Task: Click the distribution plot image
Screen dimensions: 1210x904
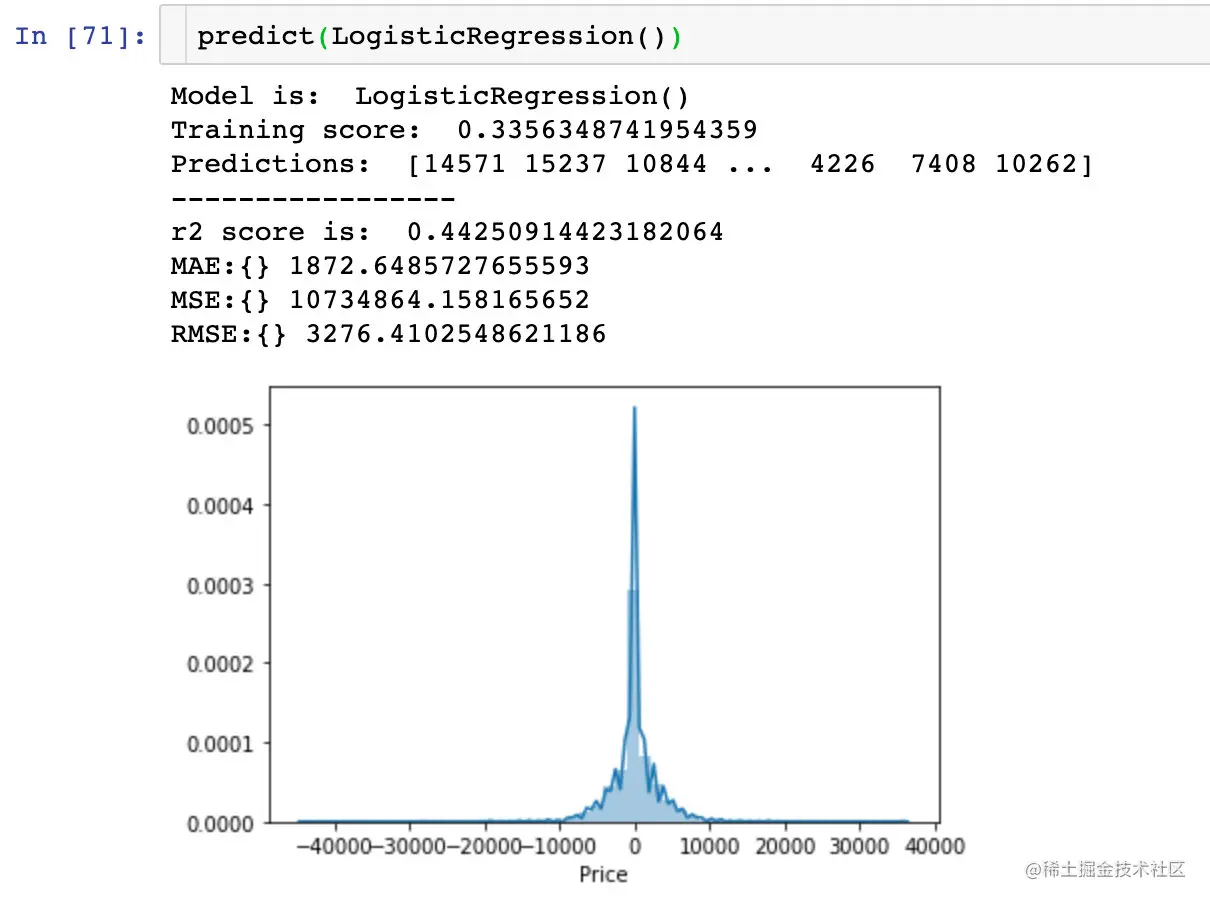Action: 575,634
